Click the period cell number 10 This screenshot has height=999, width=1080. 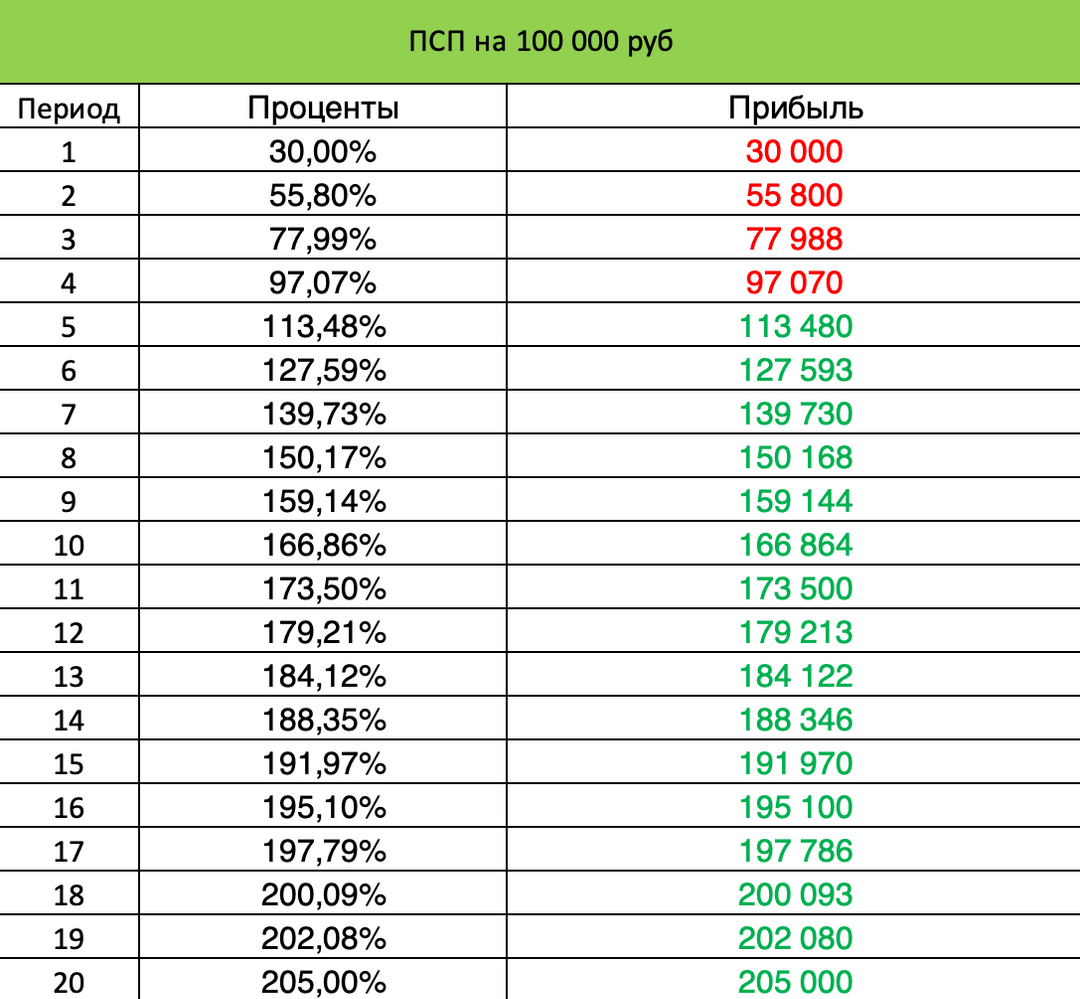coord(69,545)
